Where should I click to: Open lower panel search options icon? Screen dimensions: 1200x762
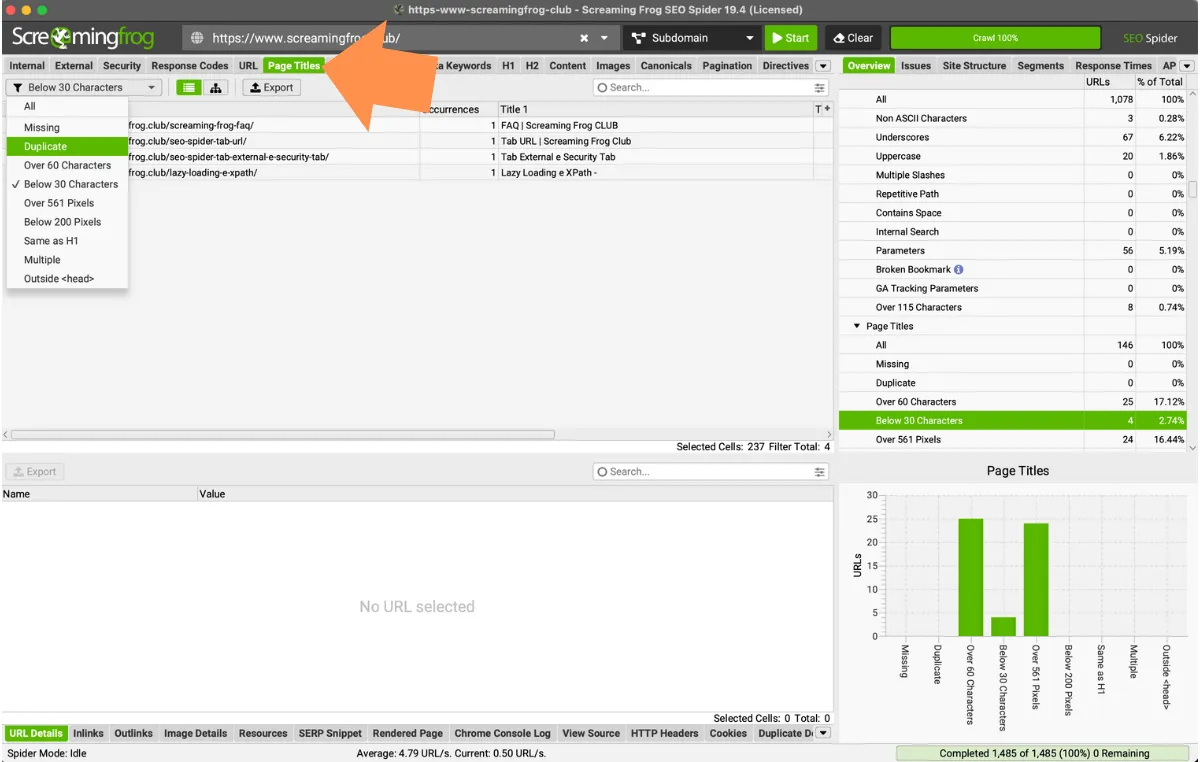click(820, 472)
